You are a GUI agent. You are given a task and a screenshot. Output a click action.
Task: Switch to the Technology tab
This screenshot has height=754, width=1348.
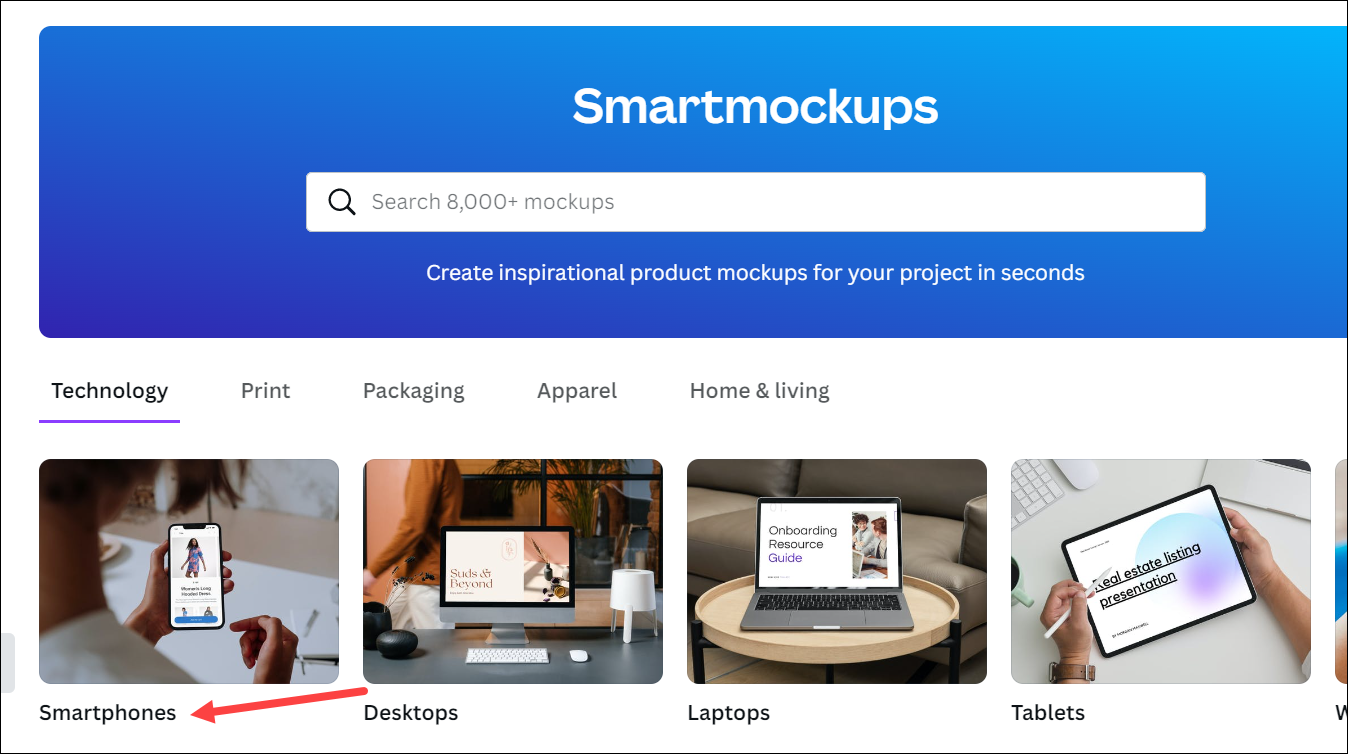point(109,391)
